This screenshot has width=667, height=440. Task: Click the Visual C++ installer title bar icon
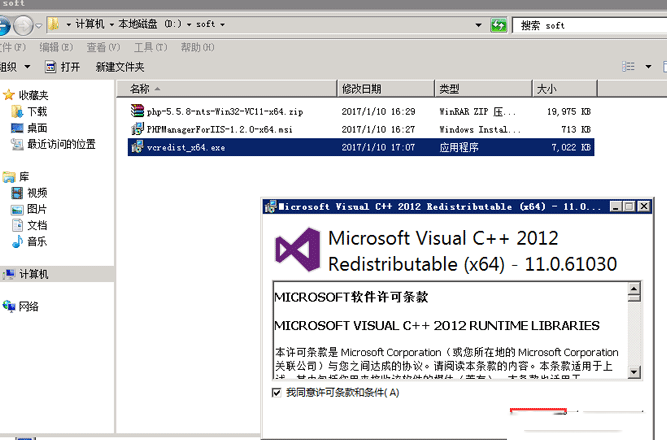(270, 207)
